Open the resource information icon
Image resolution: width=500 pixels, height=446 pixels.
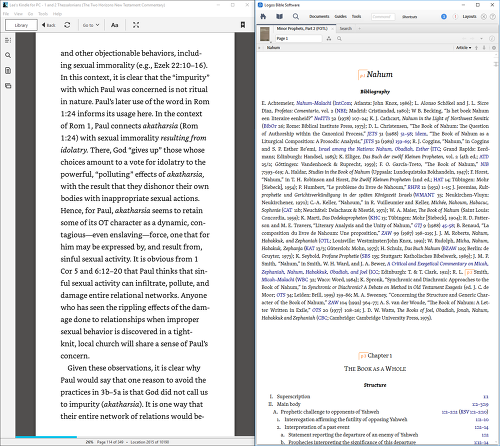coord(493,39)
